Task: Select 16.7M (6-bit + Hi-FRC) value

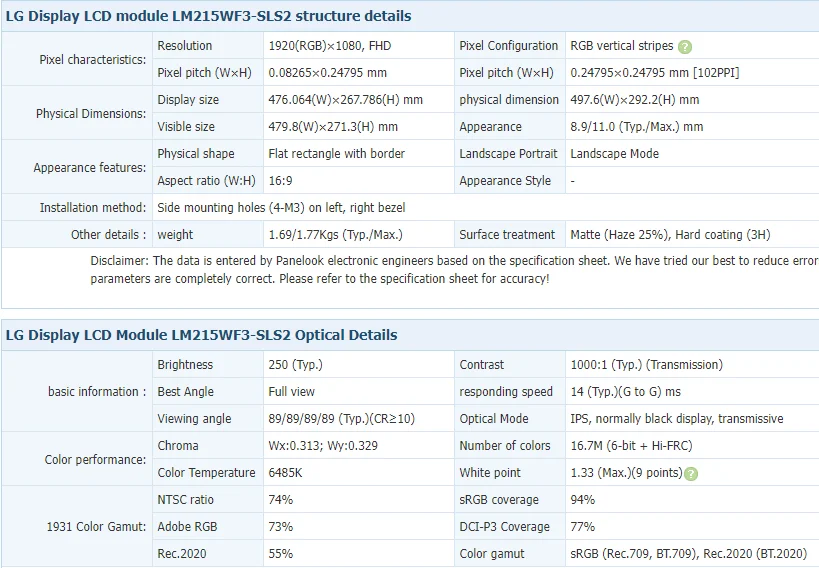Action: [631, 446]
